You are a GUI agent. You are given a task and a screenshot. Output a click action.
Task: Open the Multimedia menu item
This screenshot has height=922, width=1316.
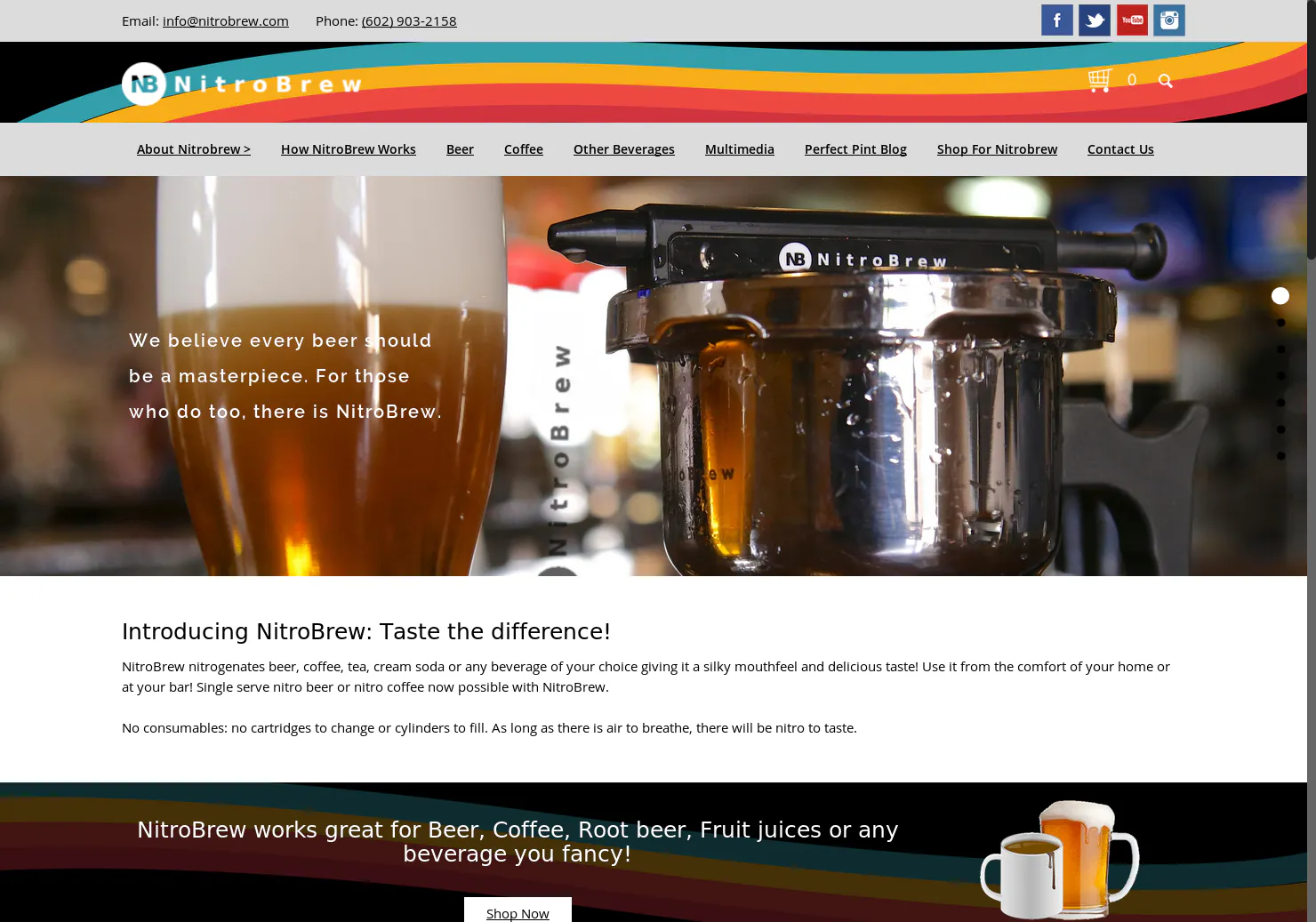[740, 149]
